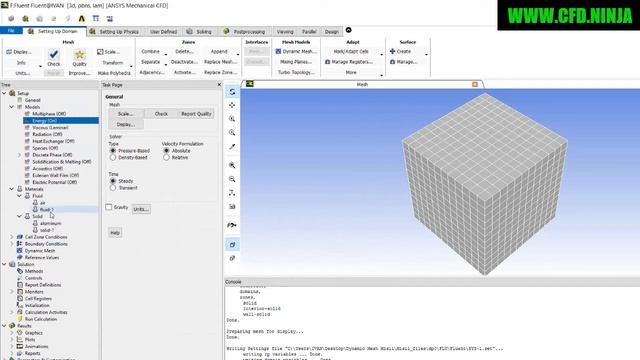Expand the Monitors tree node

(x=12, y=291)
